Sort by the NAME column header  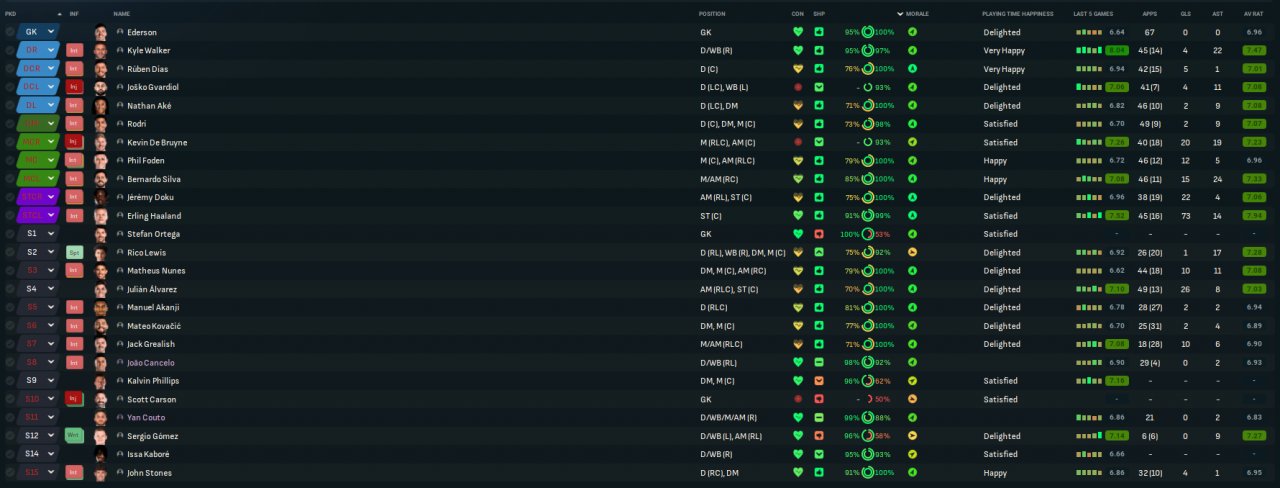pyautogui.click(x=122, y=14)
